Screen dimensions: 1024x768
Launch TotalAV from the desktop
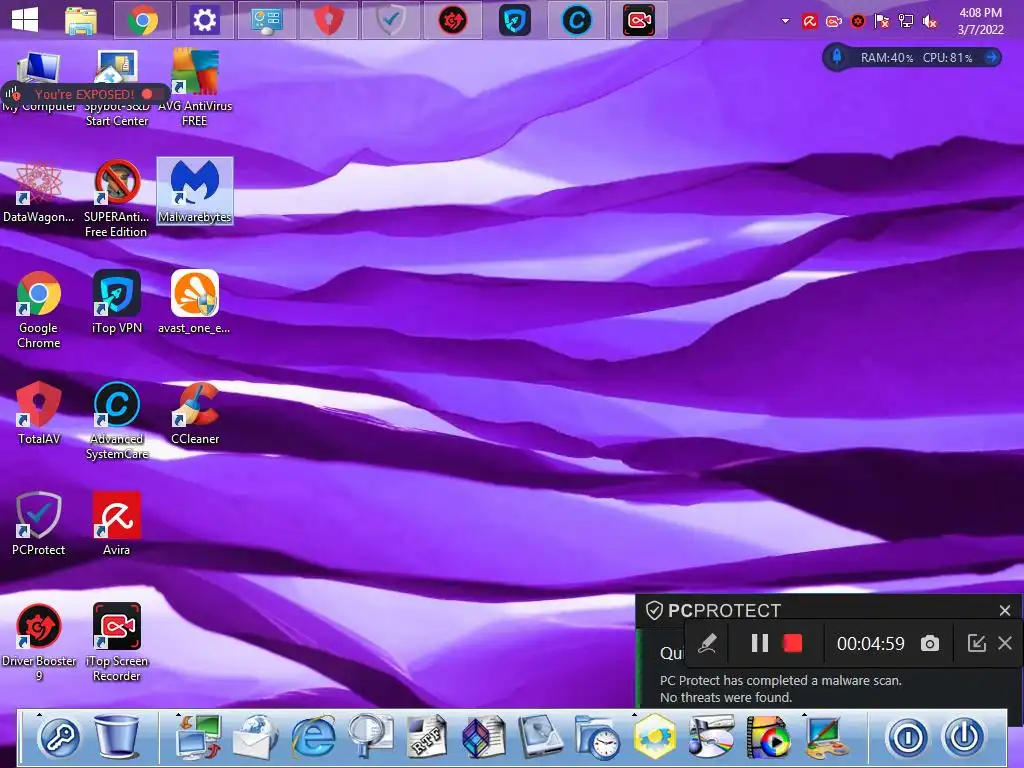click(x=39, y=413)
